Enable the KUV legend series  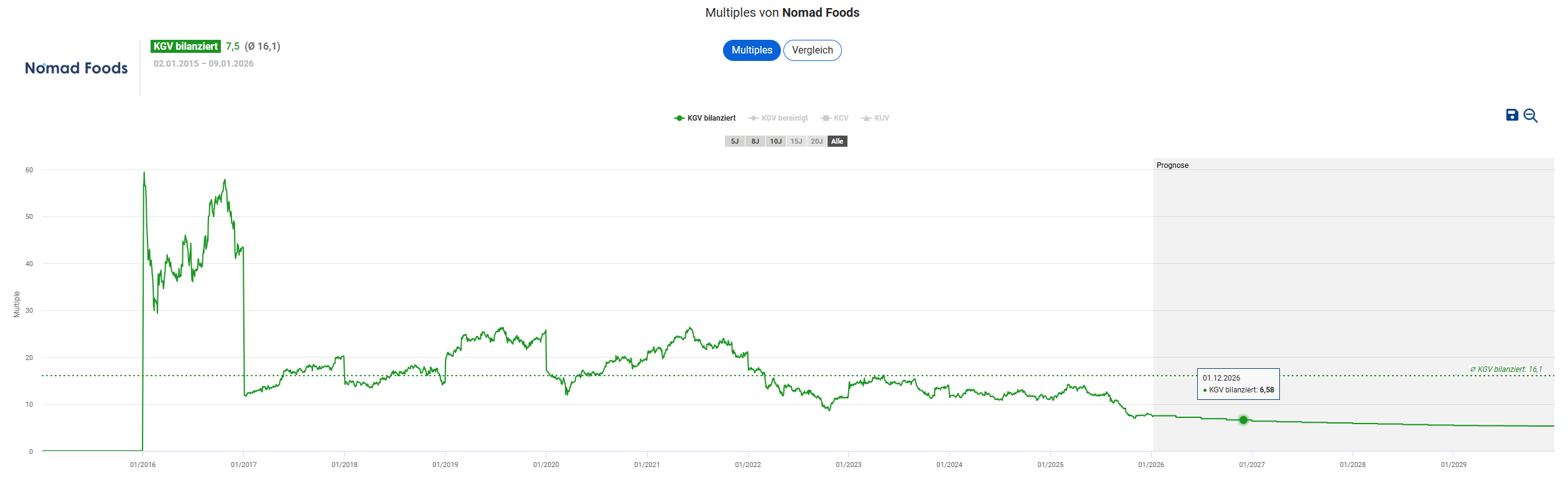pyautogui.click(x=875, y=118)
